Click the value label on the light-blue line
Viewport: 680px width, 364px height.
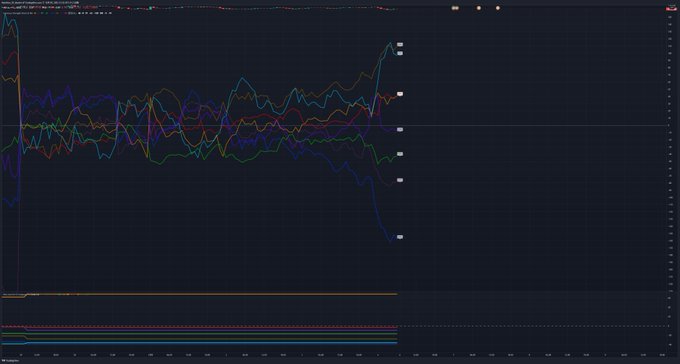pos(399,53)
